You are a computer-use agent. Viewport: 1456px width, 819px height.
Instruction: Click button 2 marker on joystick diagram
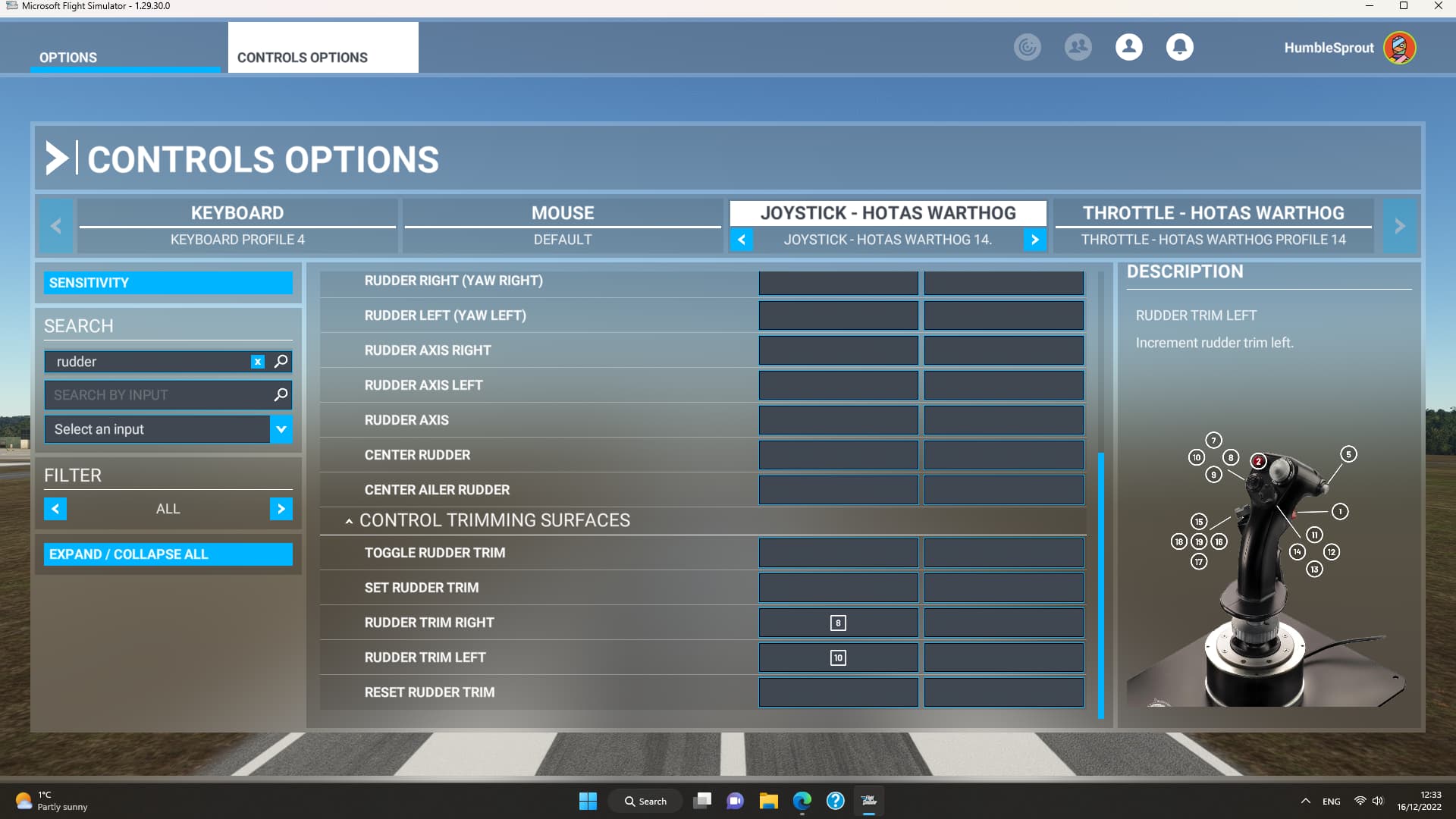click(1258, 461)
